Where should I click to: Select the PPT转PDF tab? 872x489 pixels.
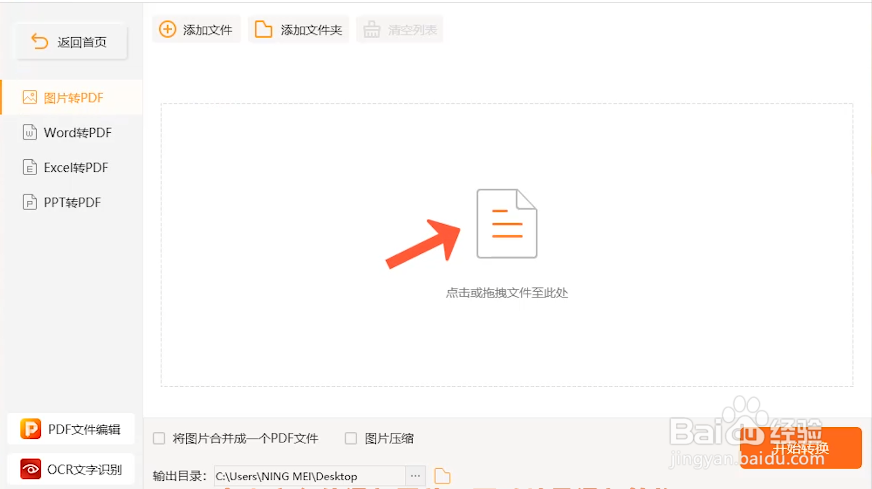(71, 202)
